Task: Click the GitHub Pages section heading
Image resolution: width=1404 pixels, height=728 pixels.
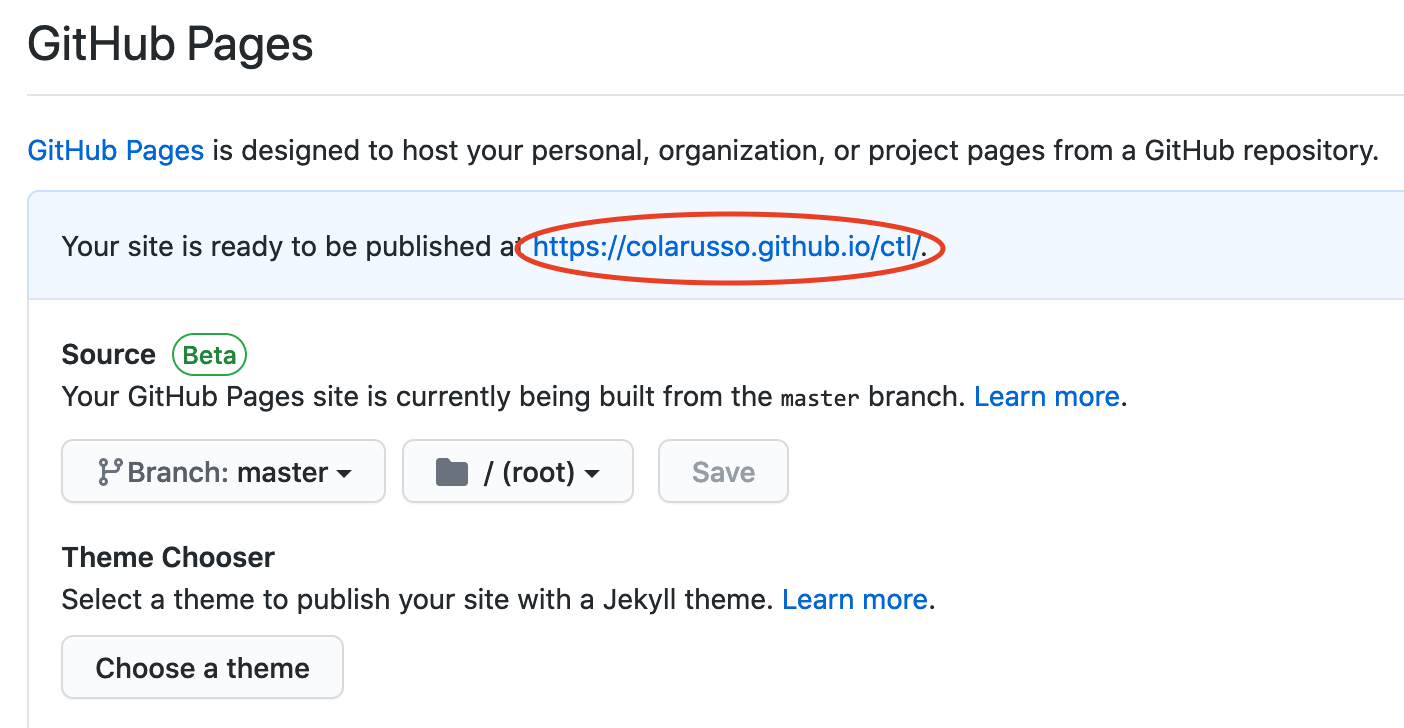Action: coord(171,45)
